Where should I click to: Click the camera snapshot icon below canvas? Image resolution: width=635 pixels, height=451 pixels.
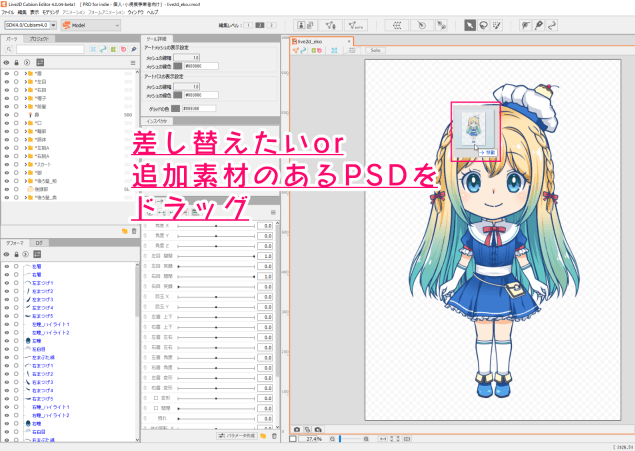297,429
